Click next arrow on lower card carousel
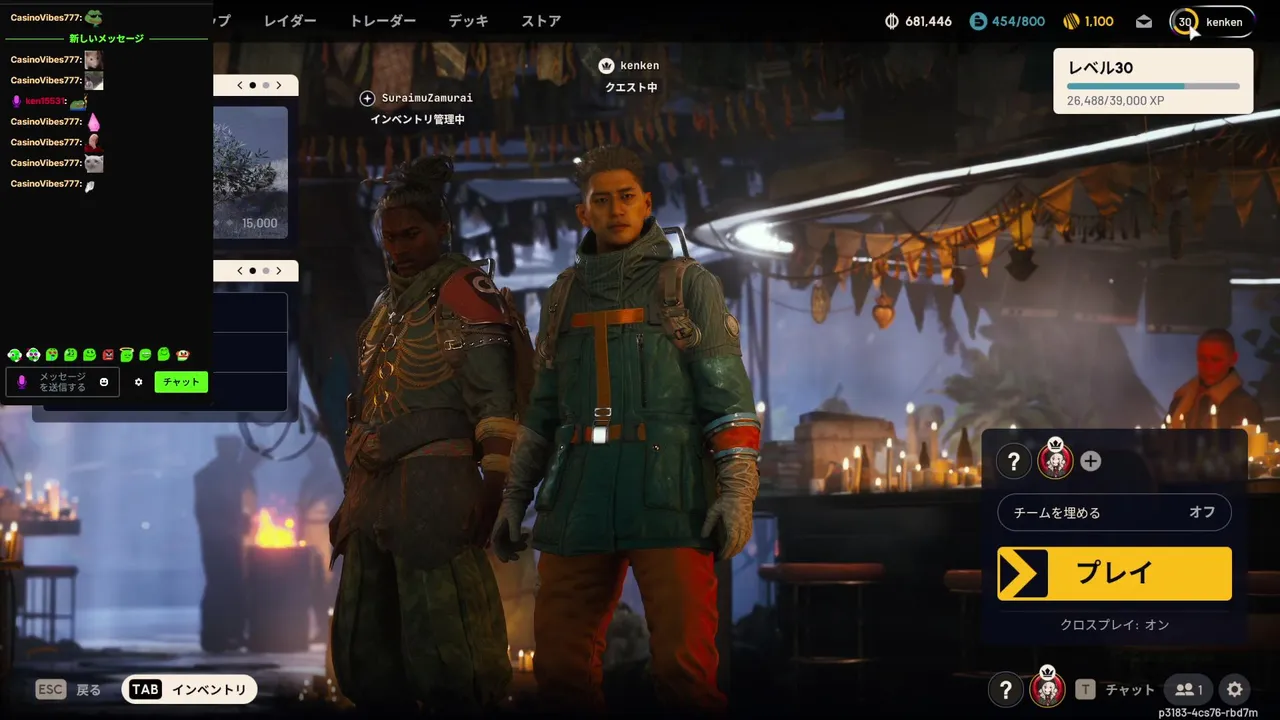The image size is (1280, 720). pyautogui.click(x=279, y=271)
